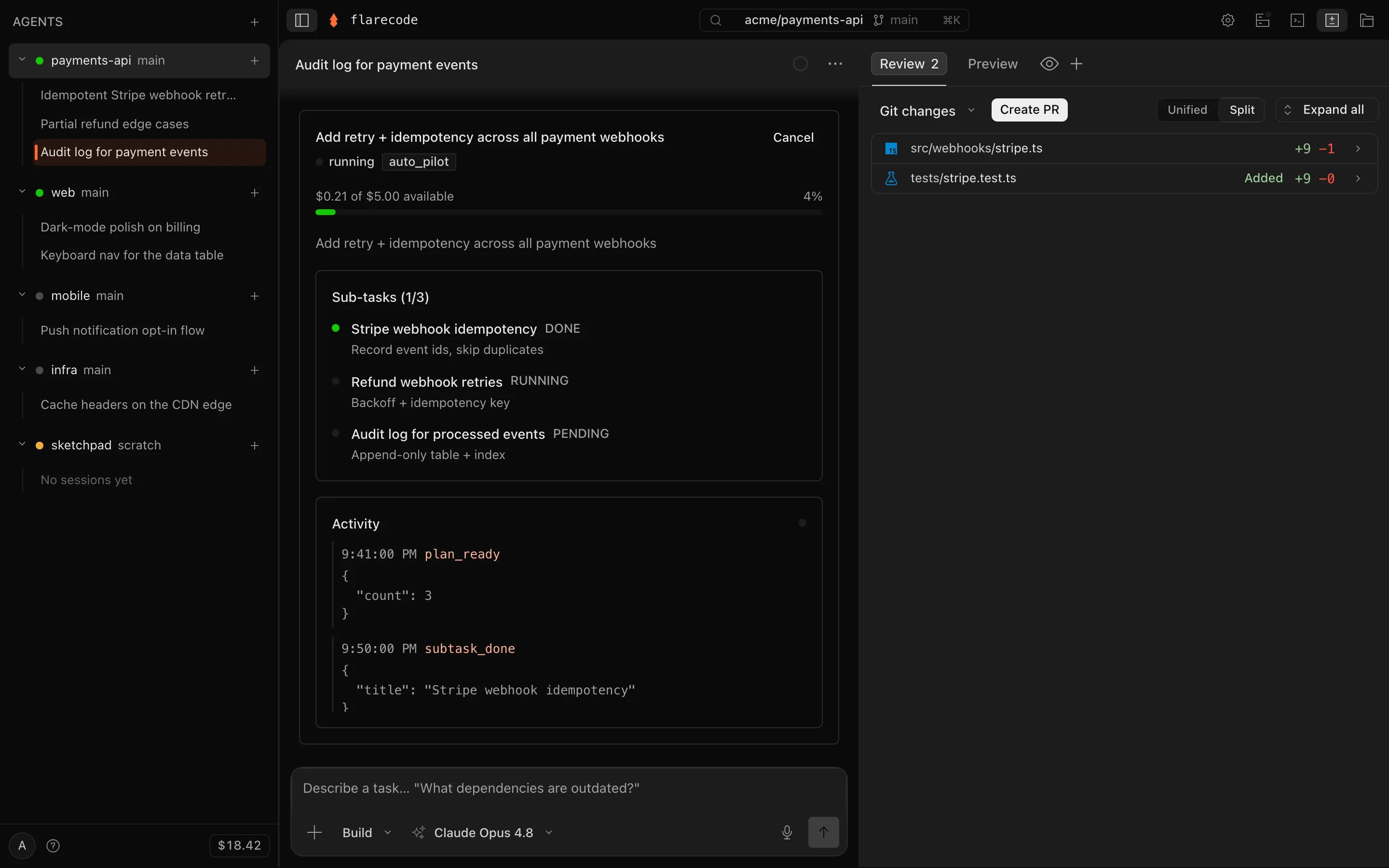The image size is (1389, 868).
Task: Click the plan_ready activity entry
Action: (568, 584)
